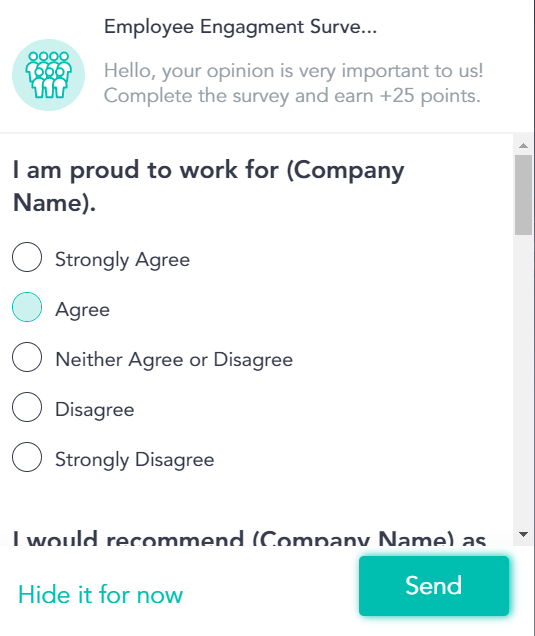
Task: Click the Employee Engagment Survey title
Action: point(240,27)
